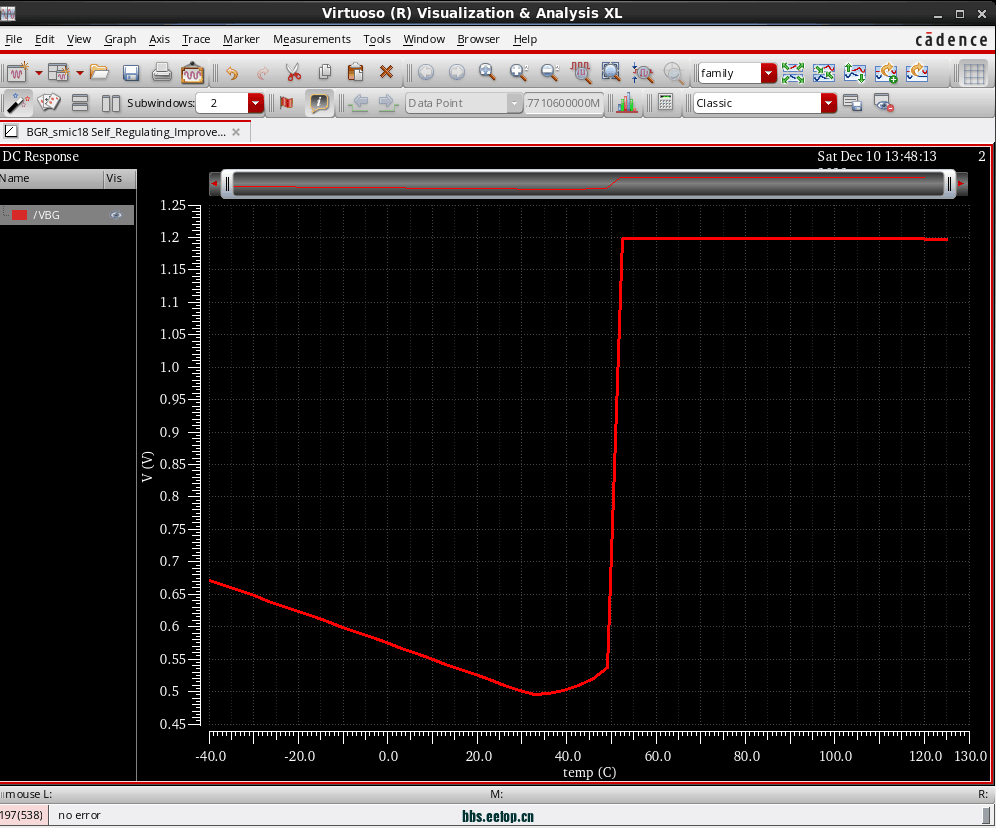Create a new subwindow
The height and width of the screenshot is (828, 996).
coord(59,73)
